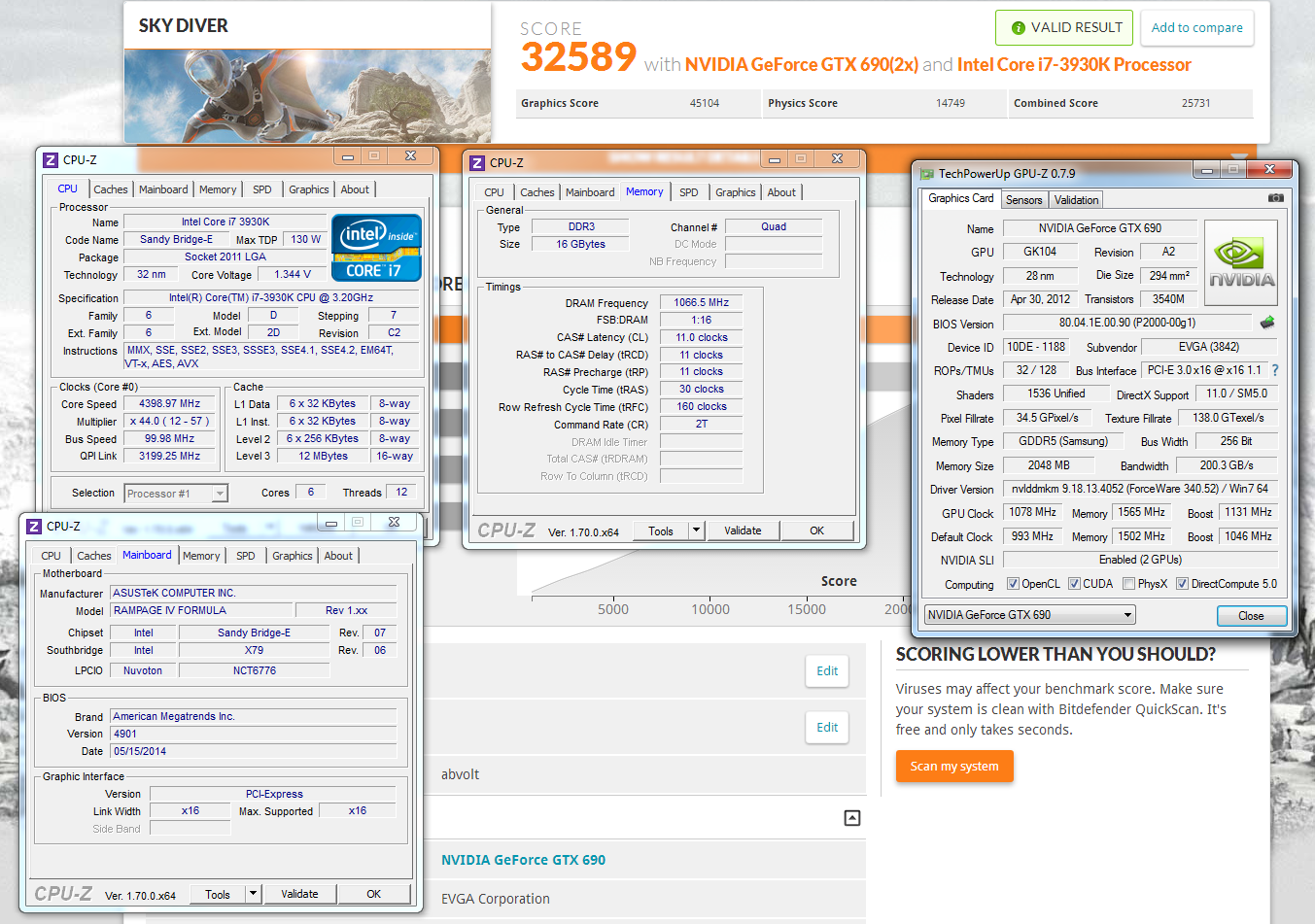Open Intel Core i7-3930K Processor link
1315x924 pixels.
tap(1074, 65)
